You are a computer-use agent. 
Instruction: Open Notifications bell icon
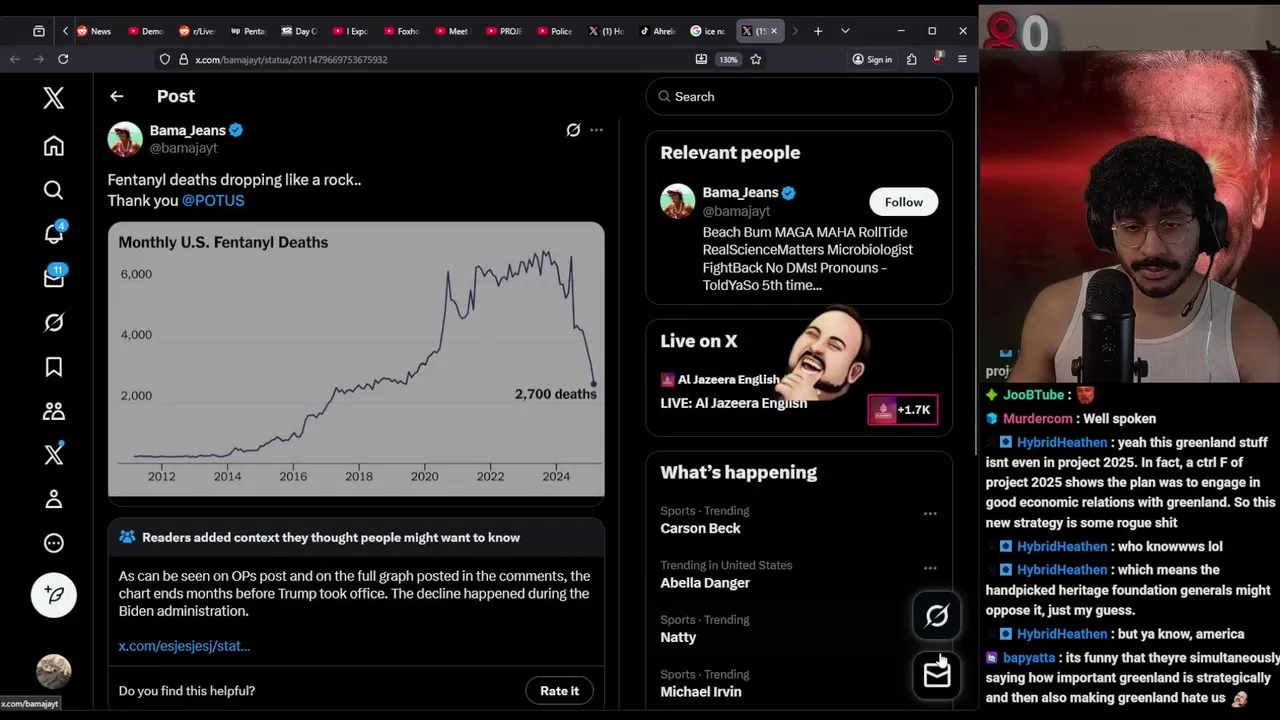[54, 233]
